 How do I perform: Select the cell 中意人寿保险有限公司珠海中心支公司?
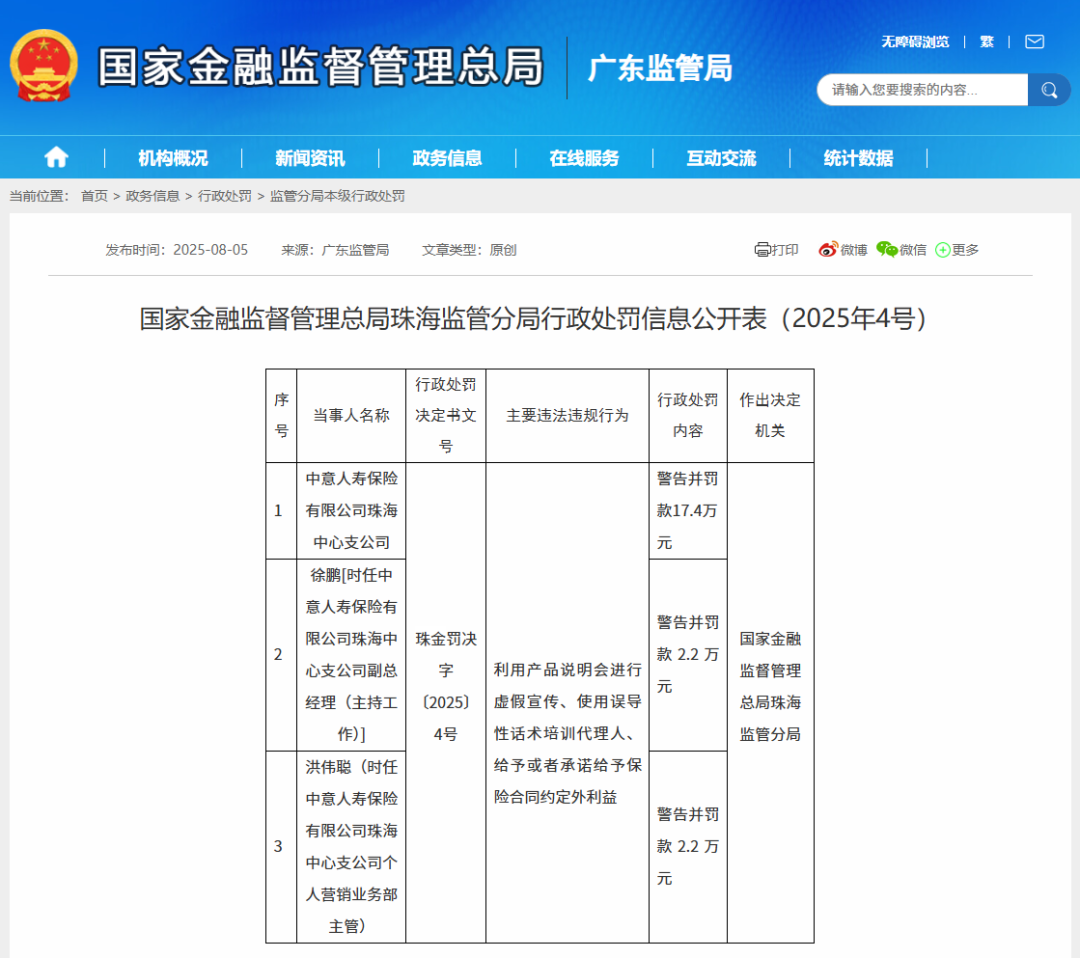(351, 510)
